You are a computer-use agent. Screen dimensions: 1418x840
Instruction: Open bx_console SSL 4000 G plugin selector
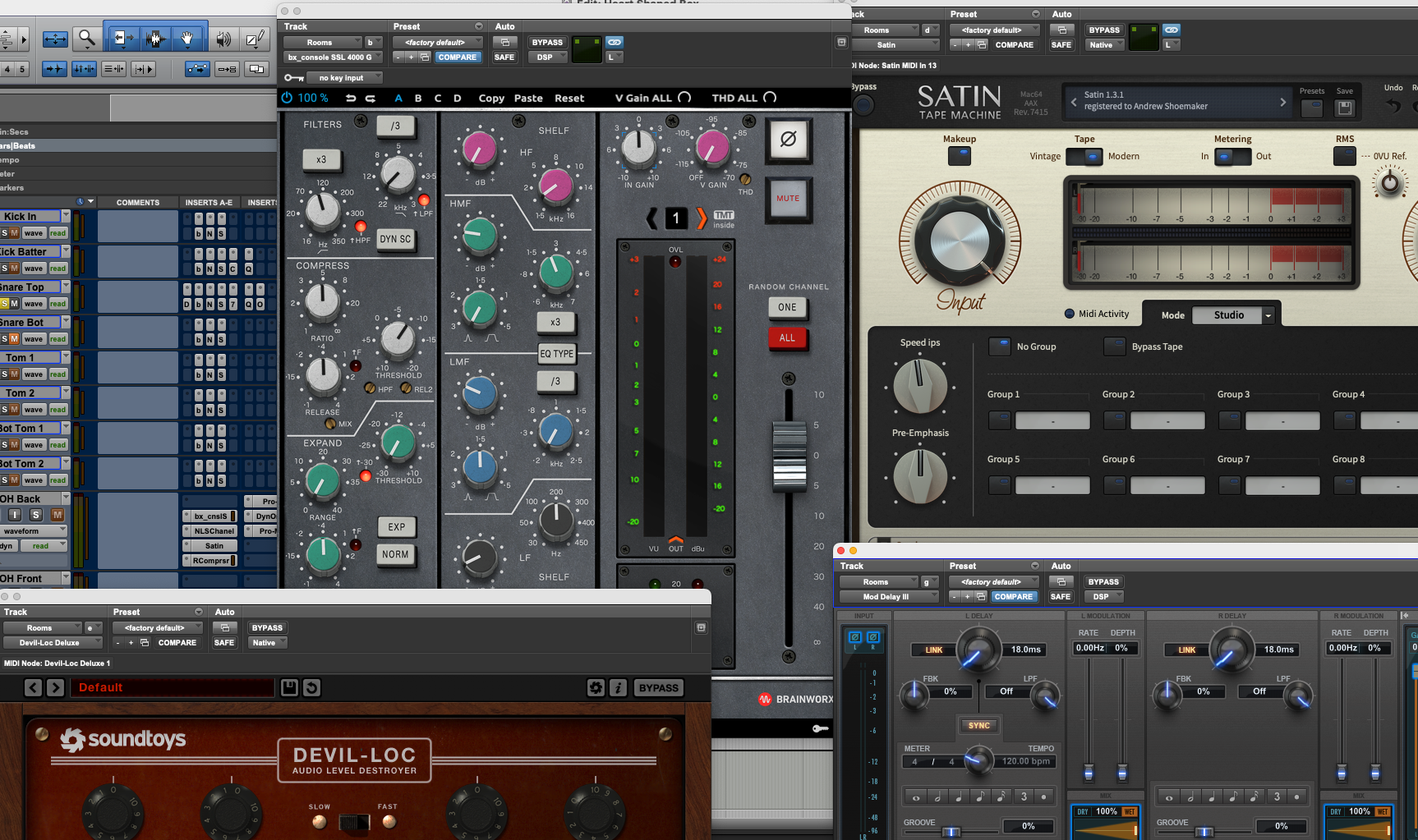pos(334,57)
